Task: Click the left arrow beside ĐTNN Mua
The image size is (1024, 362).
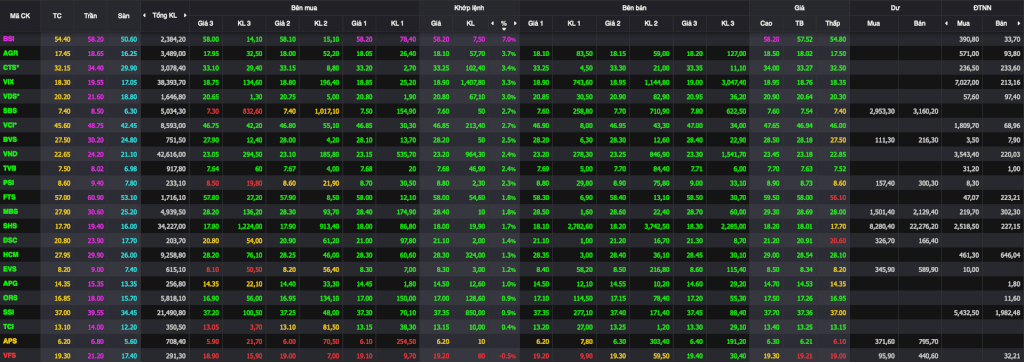Action: tap(946, 23)
